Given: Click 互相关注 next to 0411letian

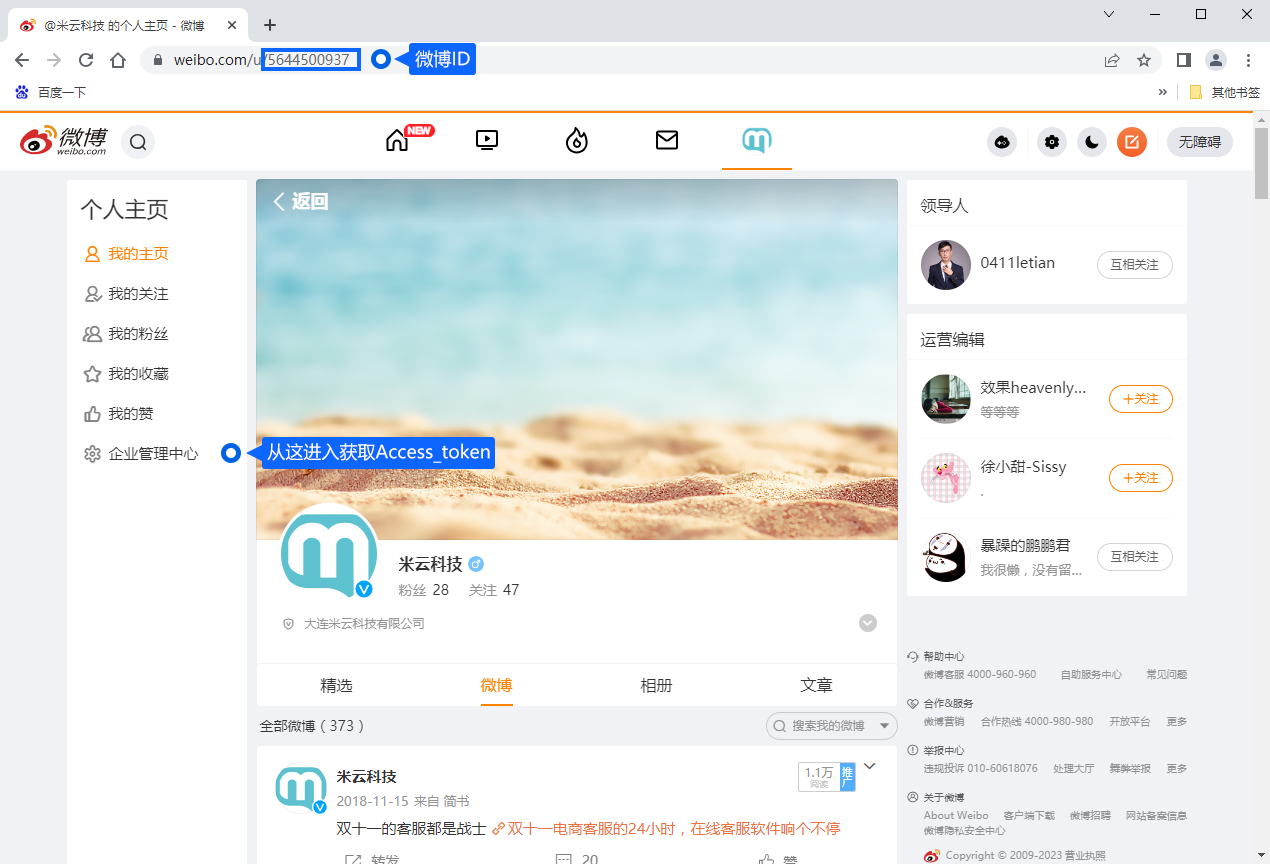Looking at the screenshot, I should [1135, 265].
